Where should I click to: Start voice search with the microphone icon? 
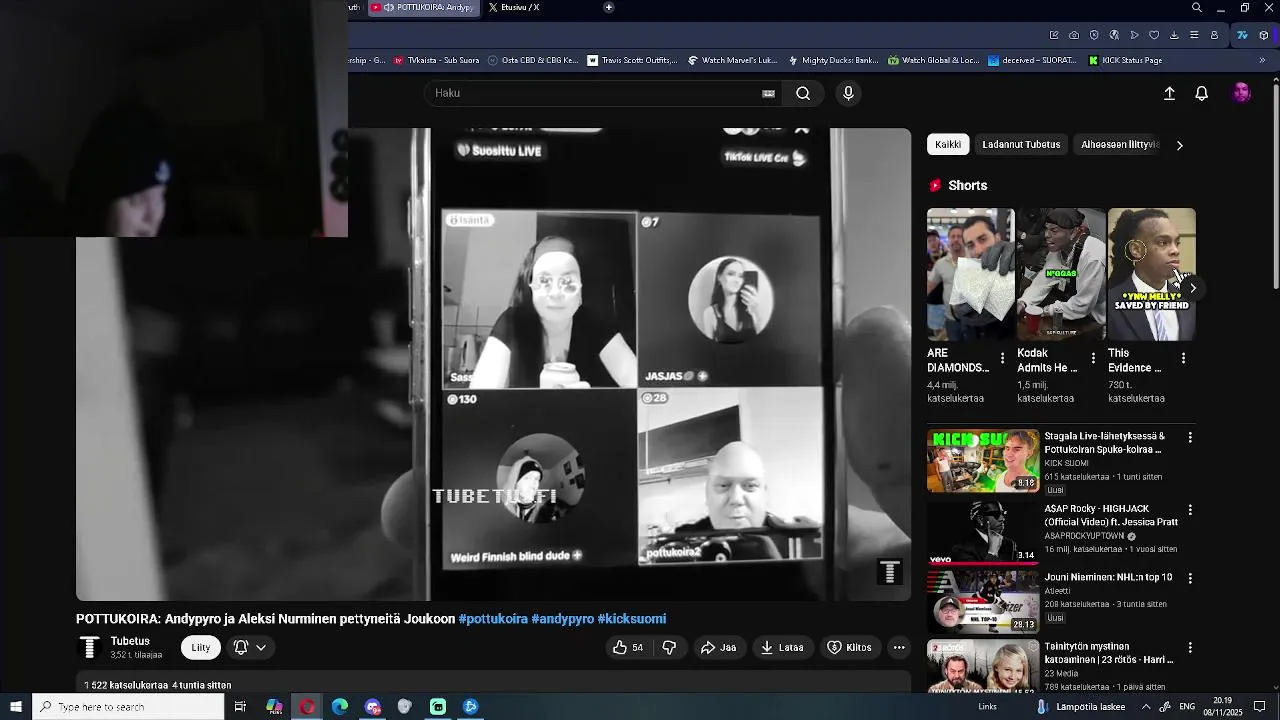click(x=848, y=93)
